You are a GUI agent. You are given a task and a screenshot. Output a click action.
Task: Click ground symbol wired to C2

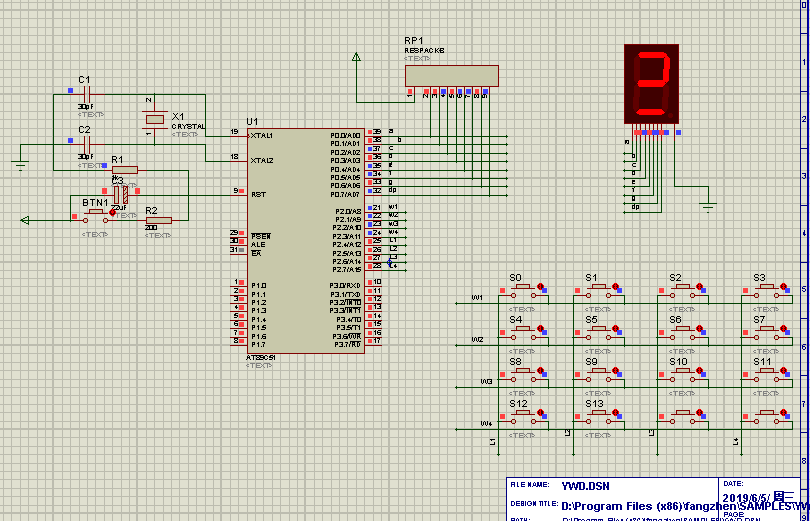coord(20,166)
